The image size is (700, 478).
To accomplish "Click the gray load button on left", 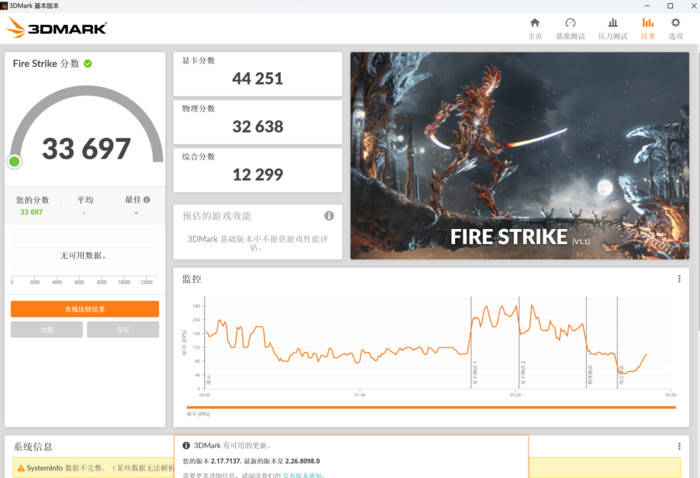I will tap(47, 330).
